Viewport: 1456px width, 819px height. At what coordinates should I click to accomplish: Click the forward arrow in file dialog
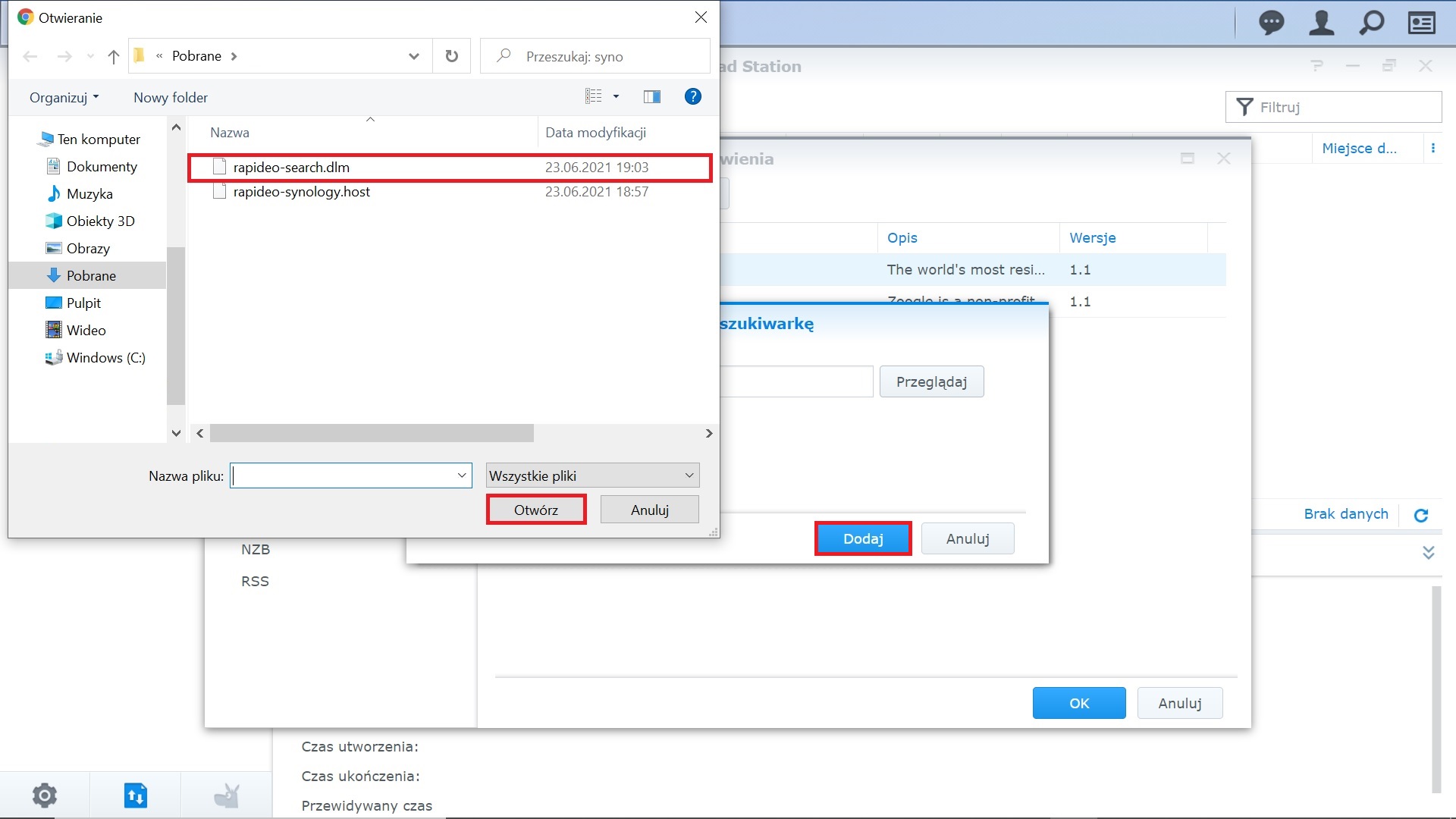coord(64,56)
